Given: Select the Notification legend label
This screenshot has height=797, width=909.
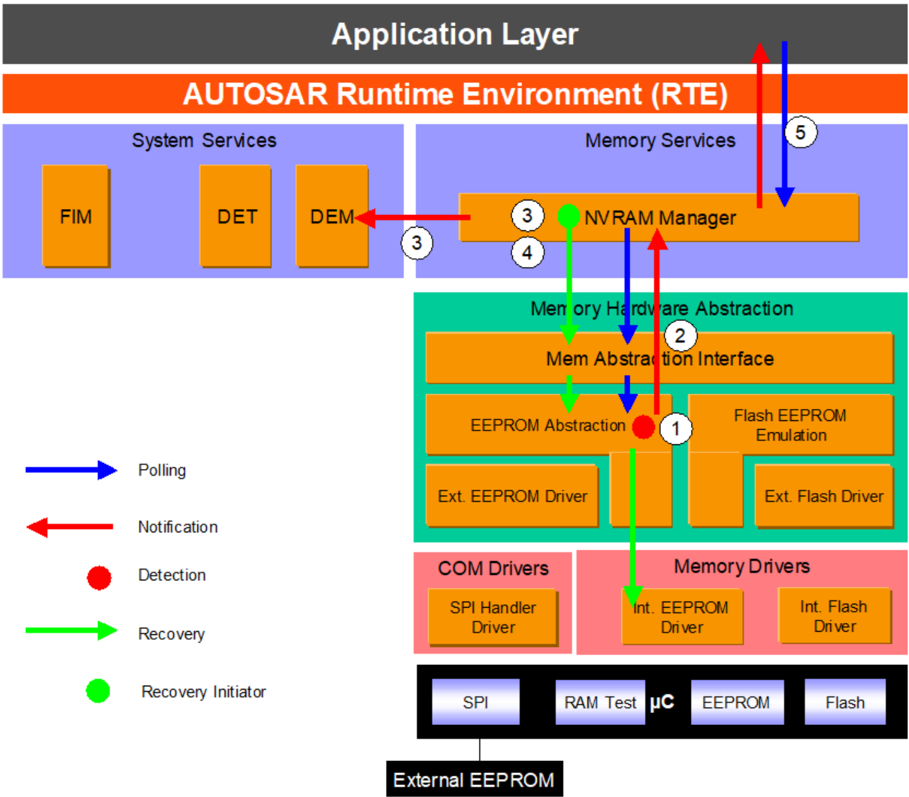Looking at the screenshot, I should 178,526.
